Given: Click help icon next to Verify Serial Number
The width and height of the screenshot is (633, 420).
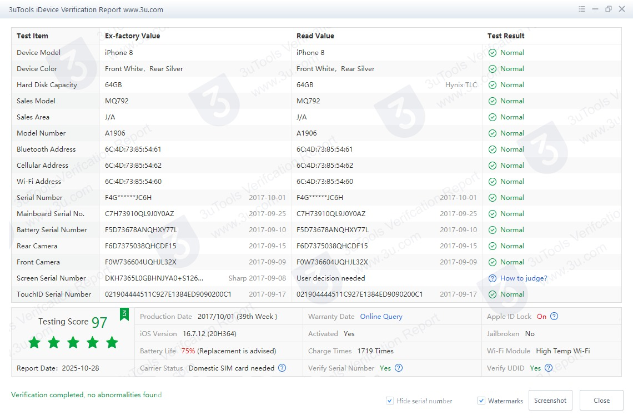Looking at the screenshot, I should pyautogui.click(x=399, y=368).
